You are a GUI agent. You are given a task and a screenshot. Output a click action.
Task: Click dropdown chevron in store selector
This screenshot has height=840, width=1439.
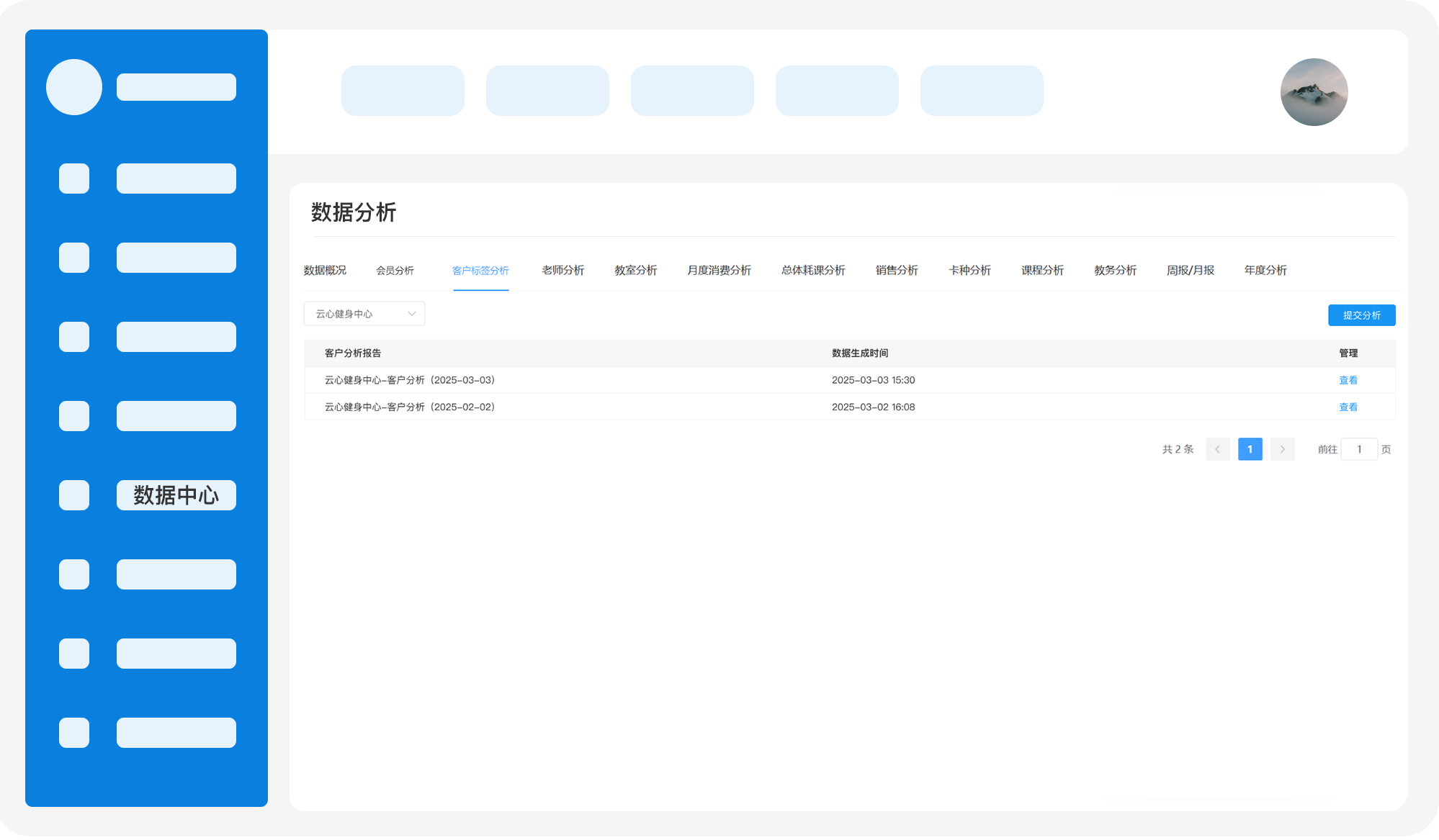coord(412,314)
